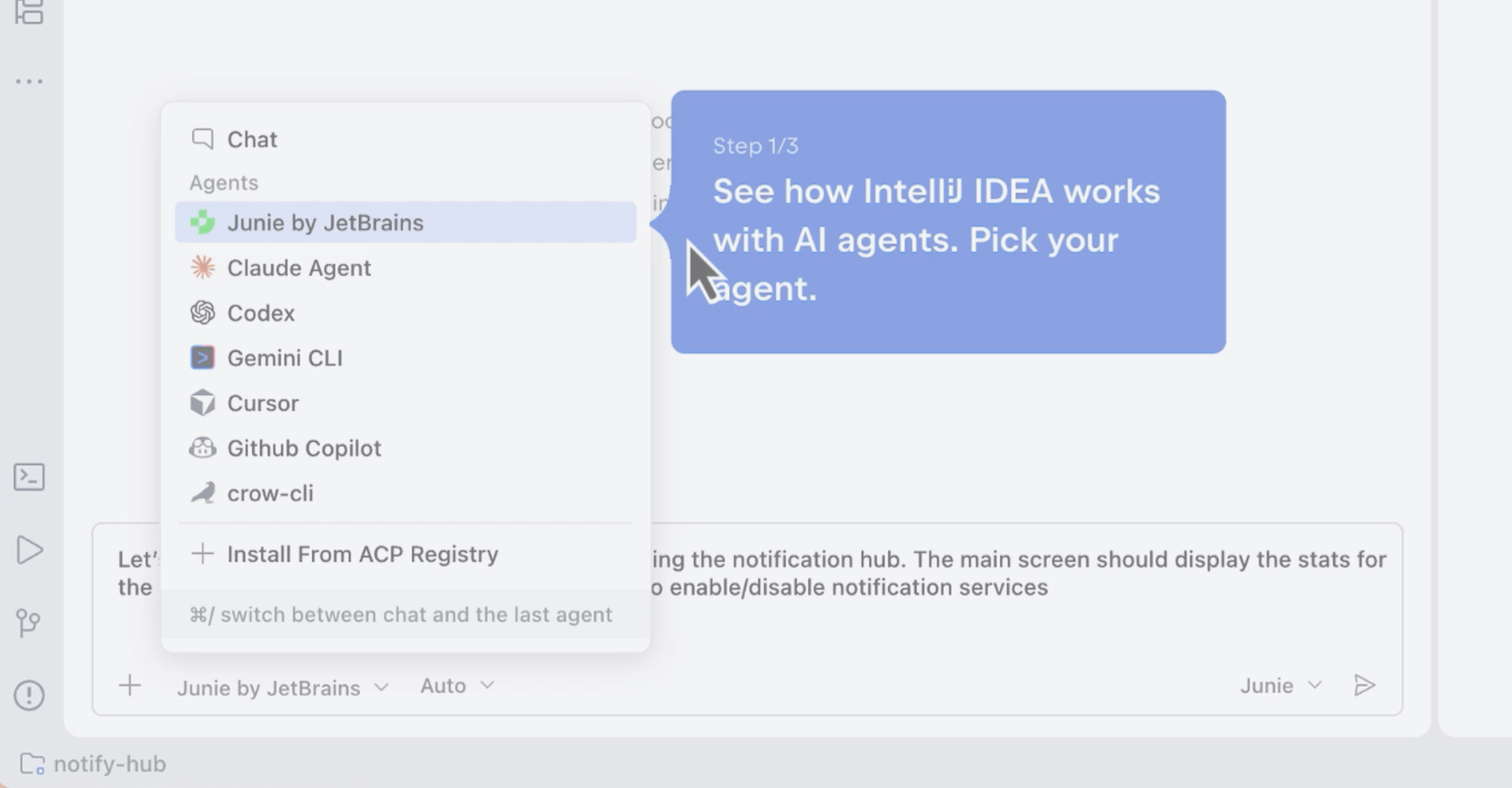This screenshot has height=788, width=1512.
Task: Click the Junie green logo icon
Action: click(x=202, y=222)
